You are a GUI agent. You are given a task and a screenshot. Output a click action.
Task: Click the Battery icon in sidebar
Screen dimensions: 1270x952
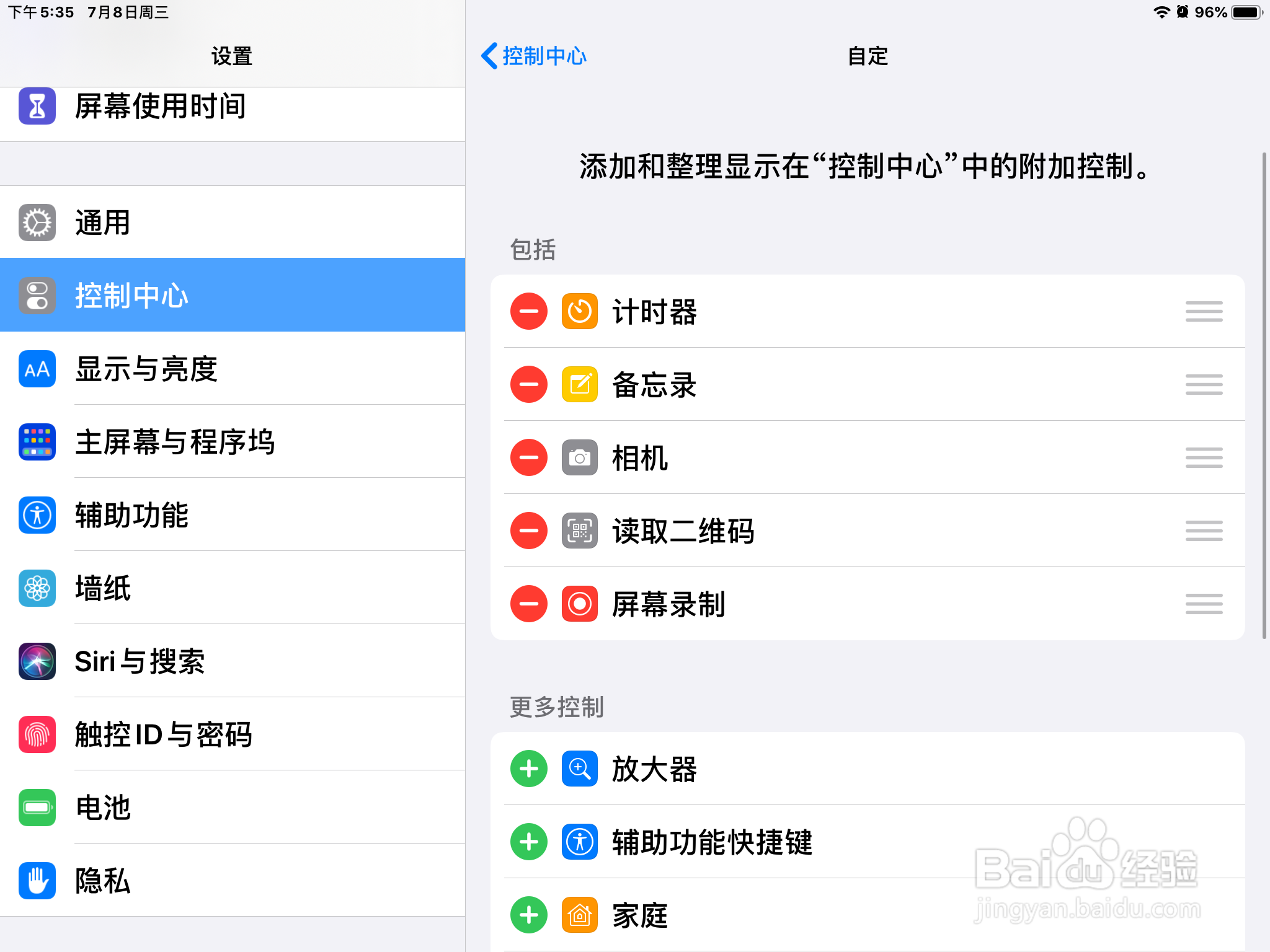(37, 808)
